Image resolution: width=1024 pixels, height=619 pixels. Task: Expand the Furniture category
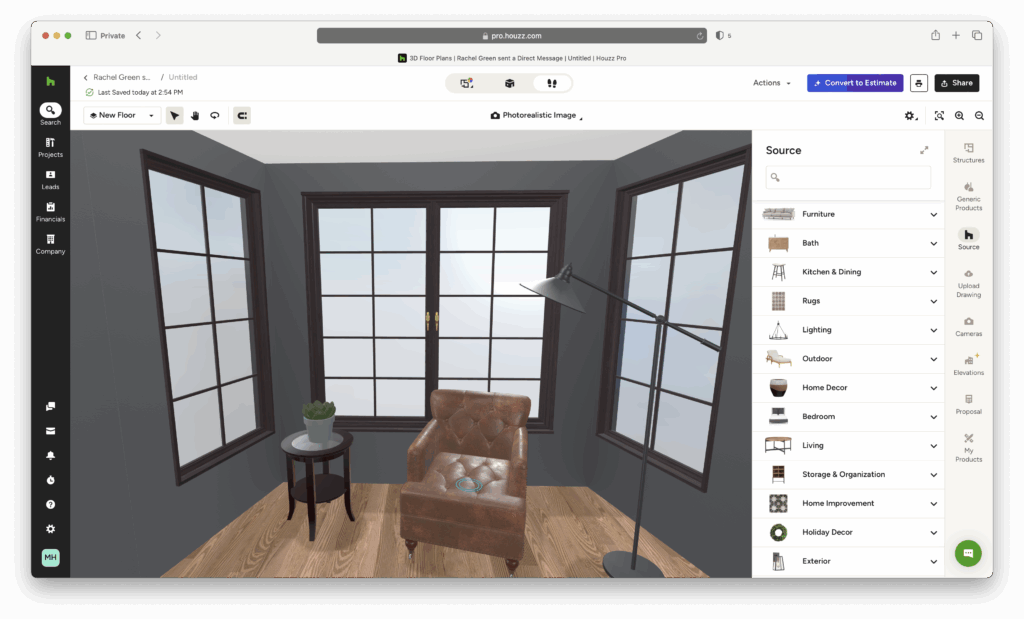point(848,214)
